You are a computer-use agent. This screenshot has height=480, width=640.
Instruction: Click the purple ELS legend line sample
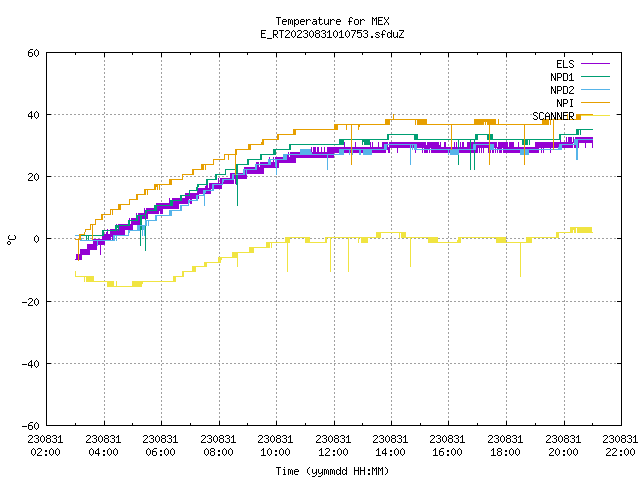(595, 64)
